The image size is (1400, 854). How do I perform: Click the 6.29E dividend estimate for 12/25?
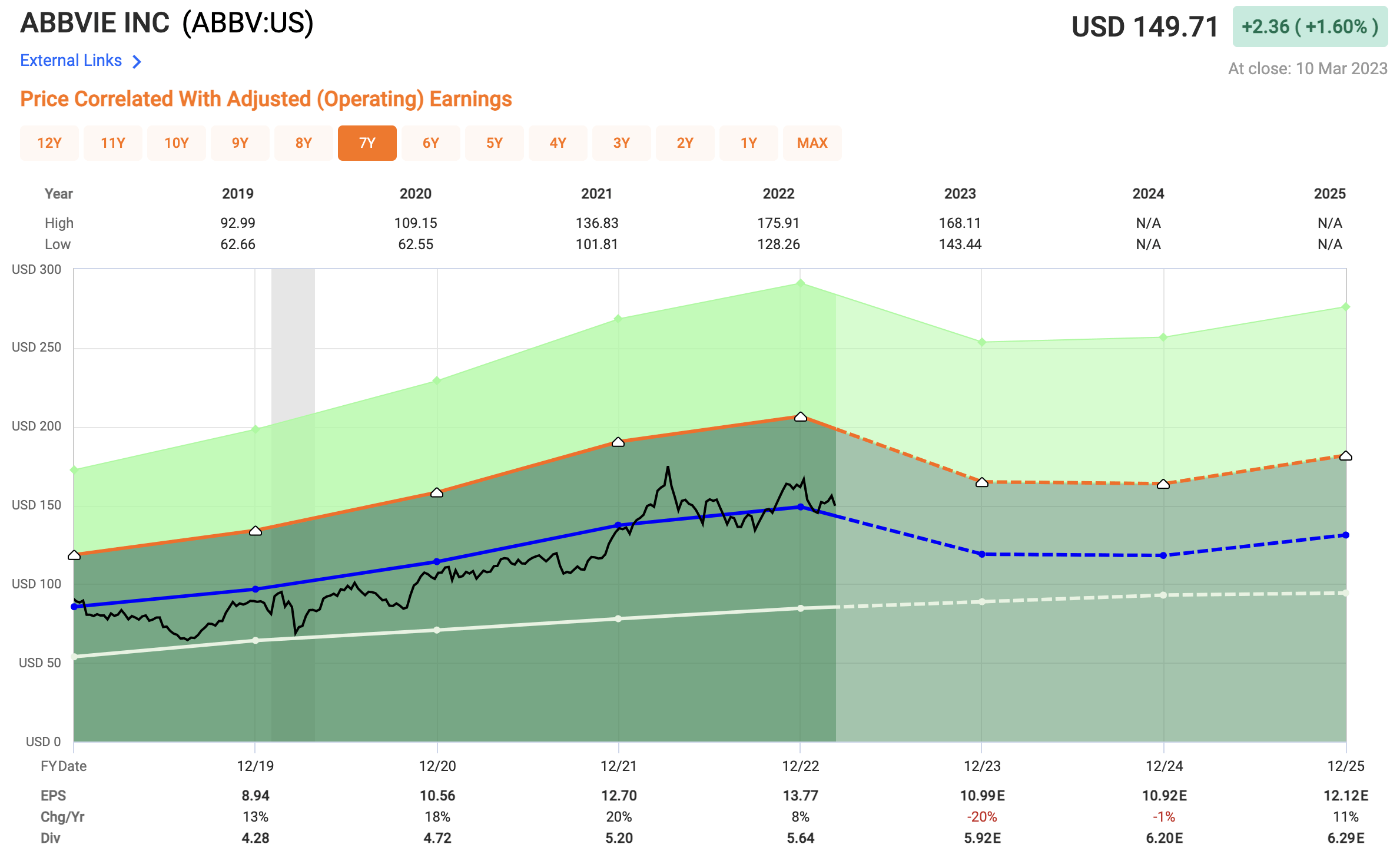click(x=1347, y=838)
